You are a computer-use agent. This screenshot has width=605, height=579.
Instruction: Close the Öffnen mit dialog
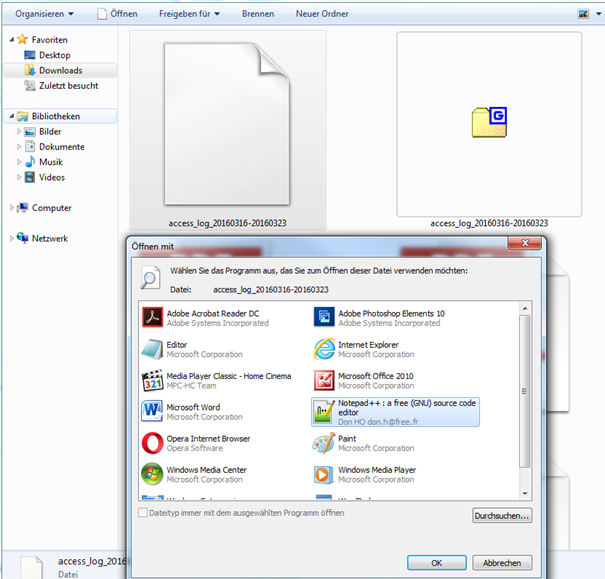pyautogui.click(x=525, y=243)
